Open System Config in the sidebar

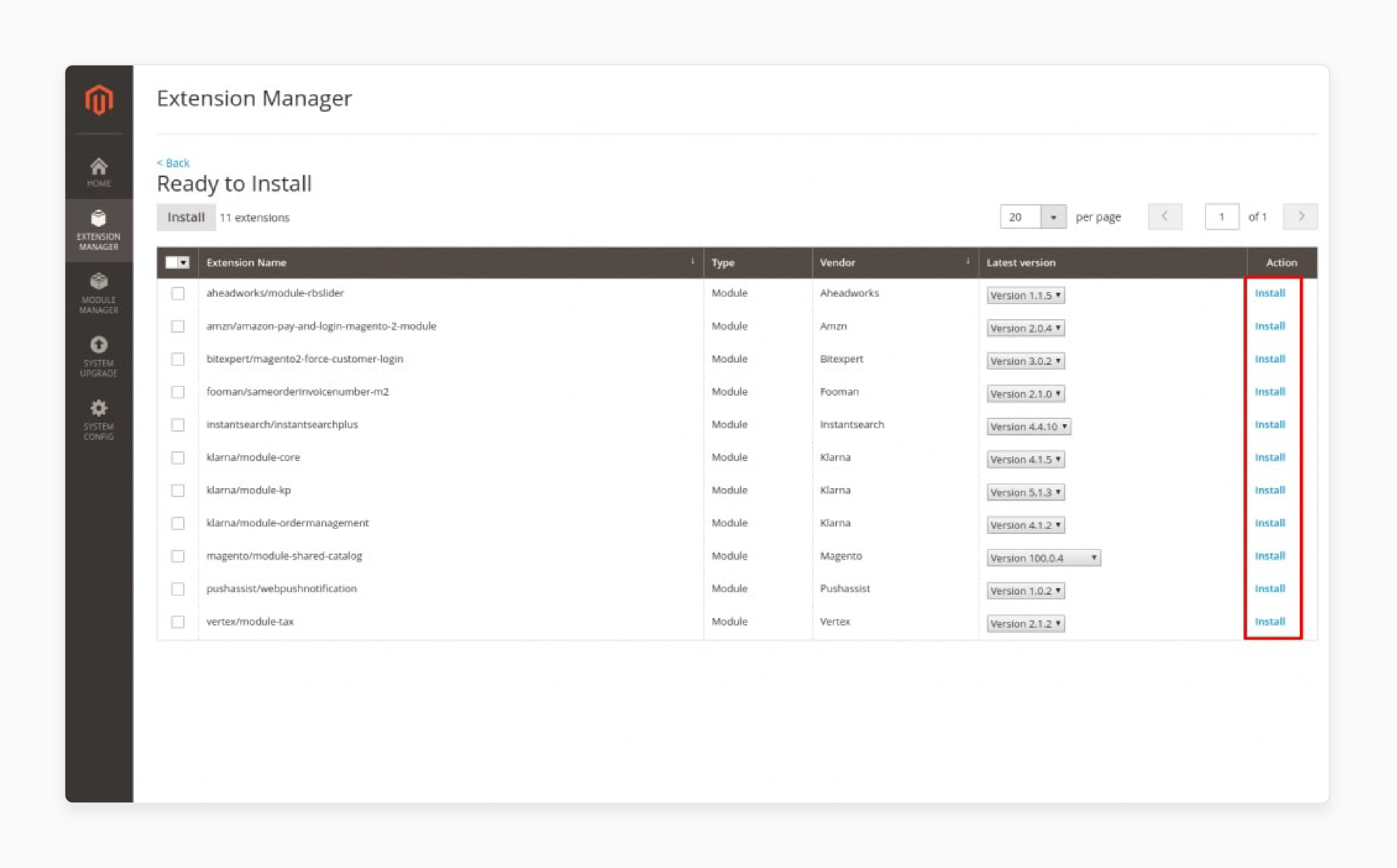pos(99,420)
